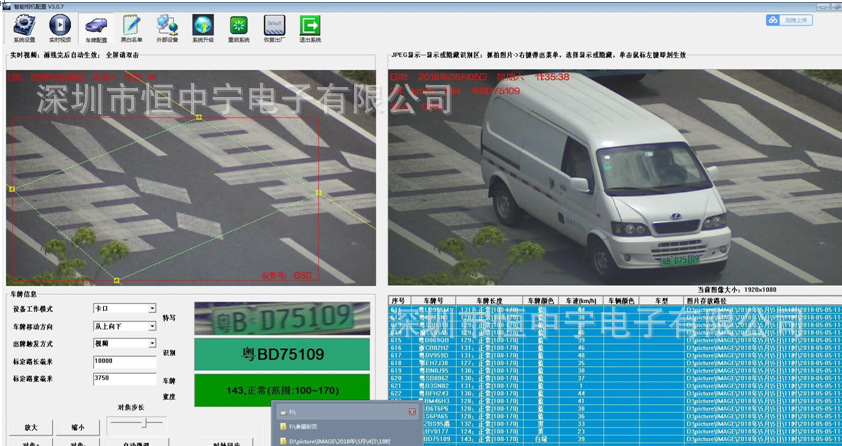This screenshot has width=842, height=446.
Task: Click 系统升级 system upgrade globe icon
Action: [203, 28]
